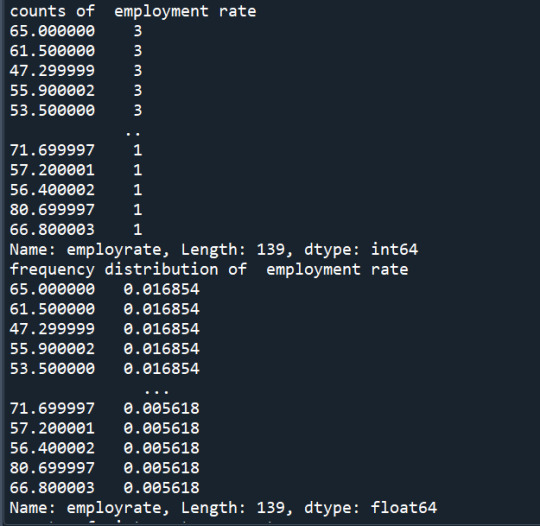The width and height of the screenshot is (540, 526).
Task: Click count 1 beside 57.200001
Action: tap(138, 170)
